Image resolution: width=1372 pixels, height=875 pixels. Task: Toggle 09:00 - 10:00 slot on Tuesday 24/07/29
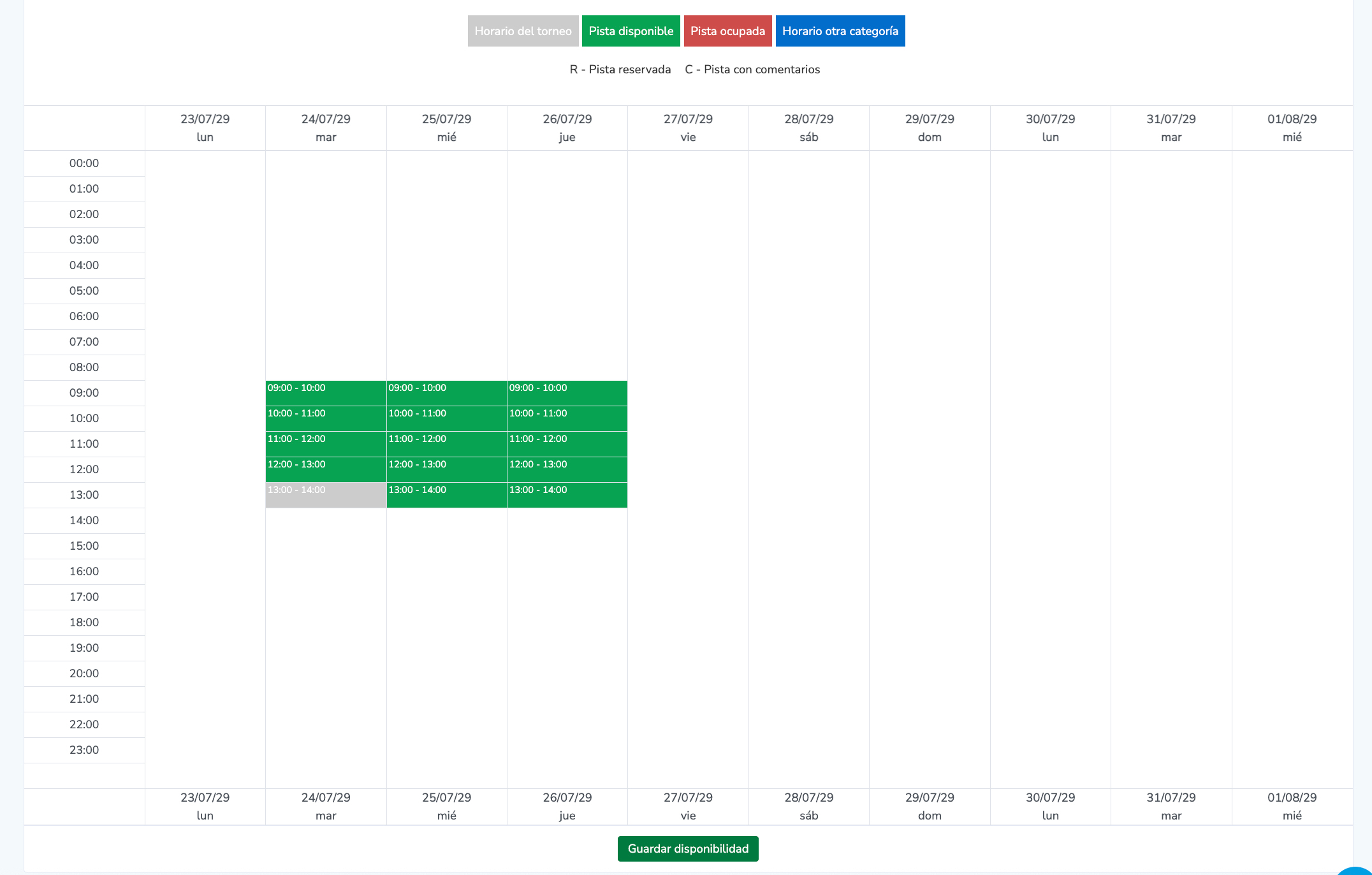(x=326, y=393)
